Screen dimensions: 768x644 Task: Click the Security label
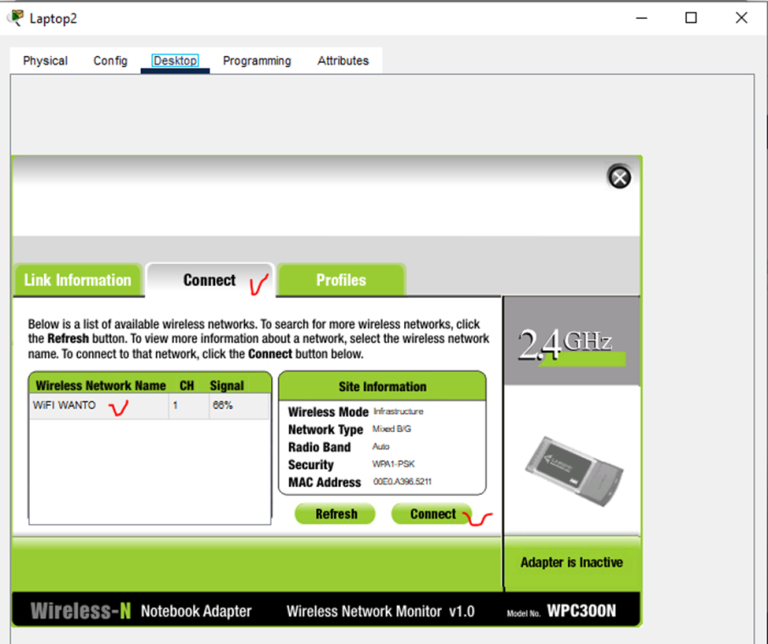(311, 465)
